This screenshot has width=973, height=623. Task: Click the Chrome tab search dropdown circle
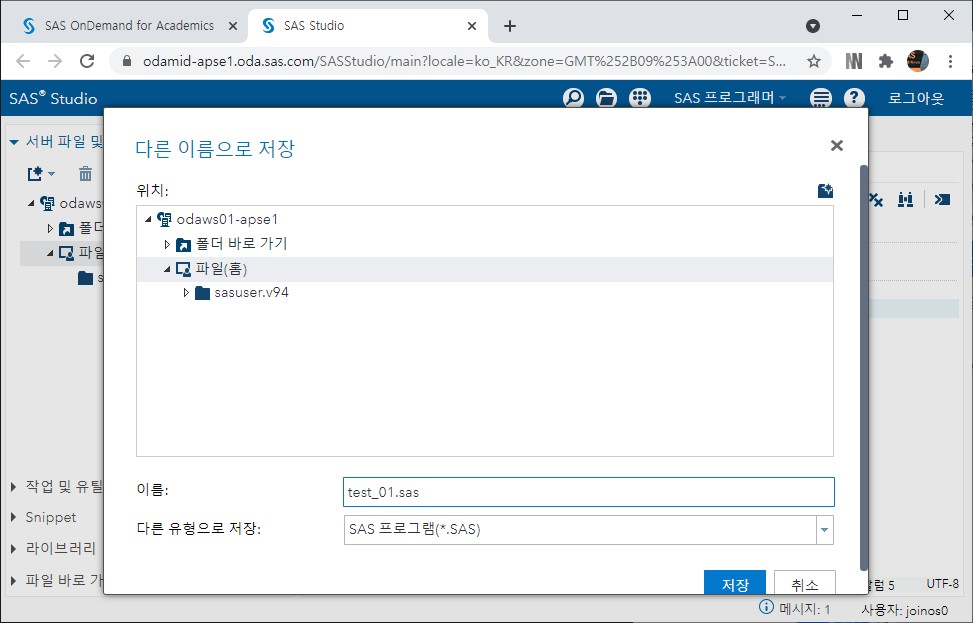pos(812,26)
